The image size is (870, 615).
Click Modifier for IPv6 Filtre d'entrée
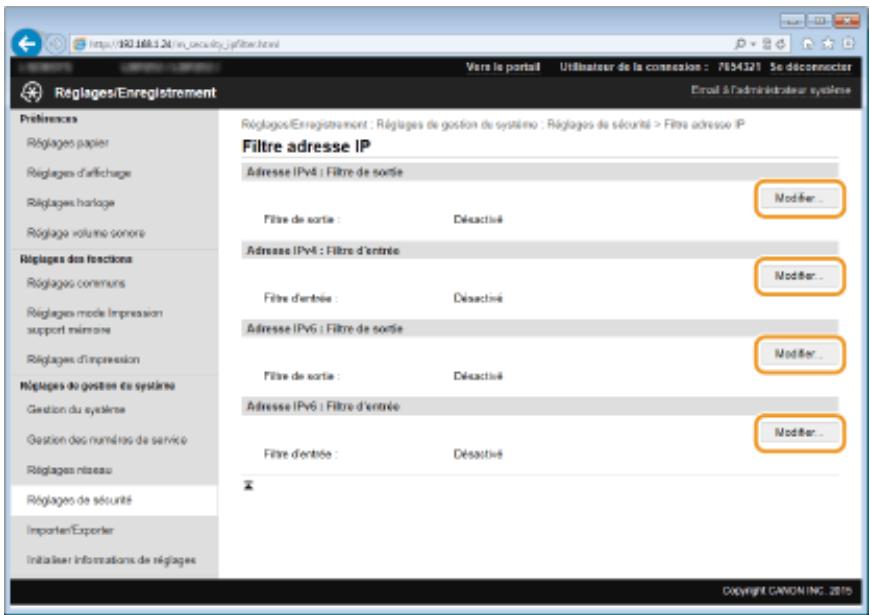tap(799, 432)
